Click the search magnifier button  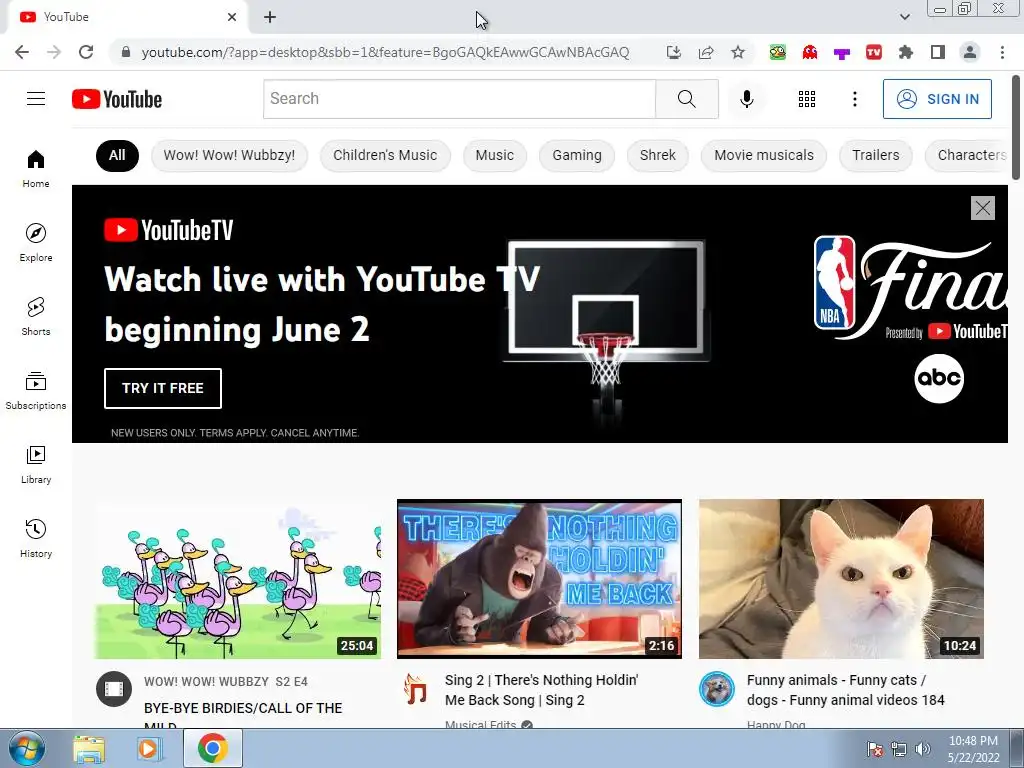pyautogui.click(x=686, y=99)
